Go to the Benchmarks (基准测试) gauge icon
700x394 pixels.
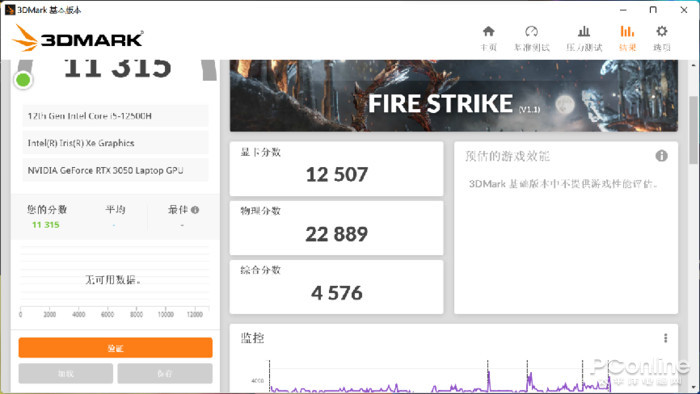531,31
